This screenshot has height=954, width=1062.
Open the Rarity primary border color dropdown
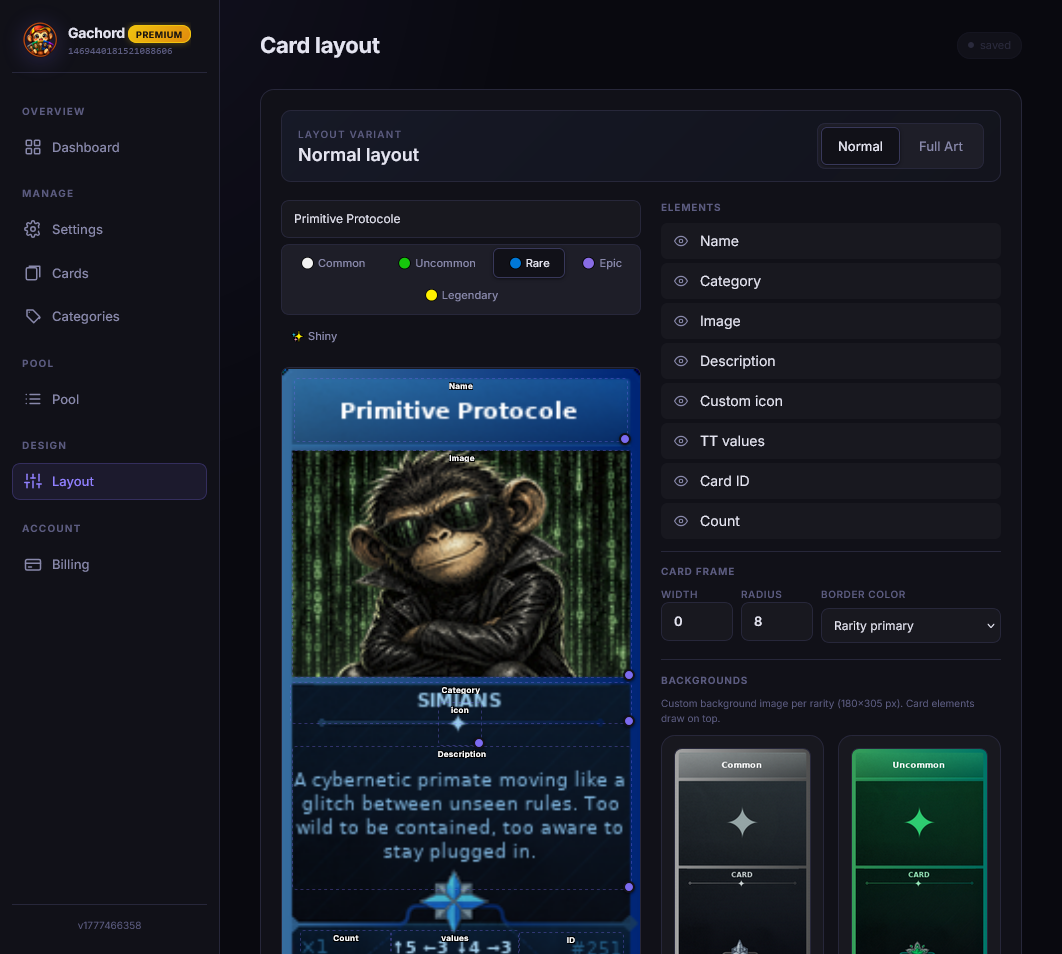910,625
